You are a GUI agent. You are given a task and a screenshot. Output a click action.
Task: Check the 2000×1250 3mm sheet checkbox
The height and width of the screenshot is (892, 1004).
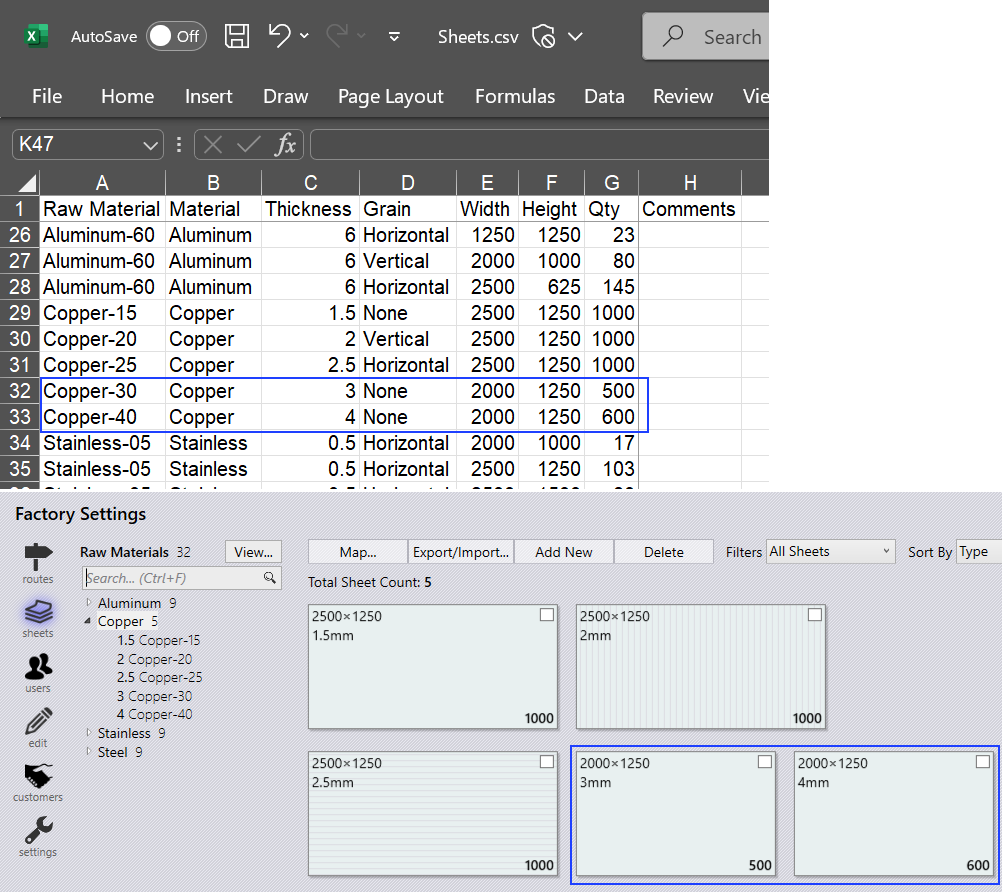click(765, 761)
